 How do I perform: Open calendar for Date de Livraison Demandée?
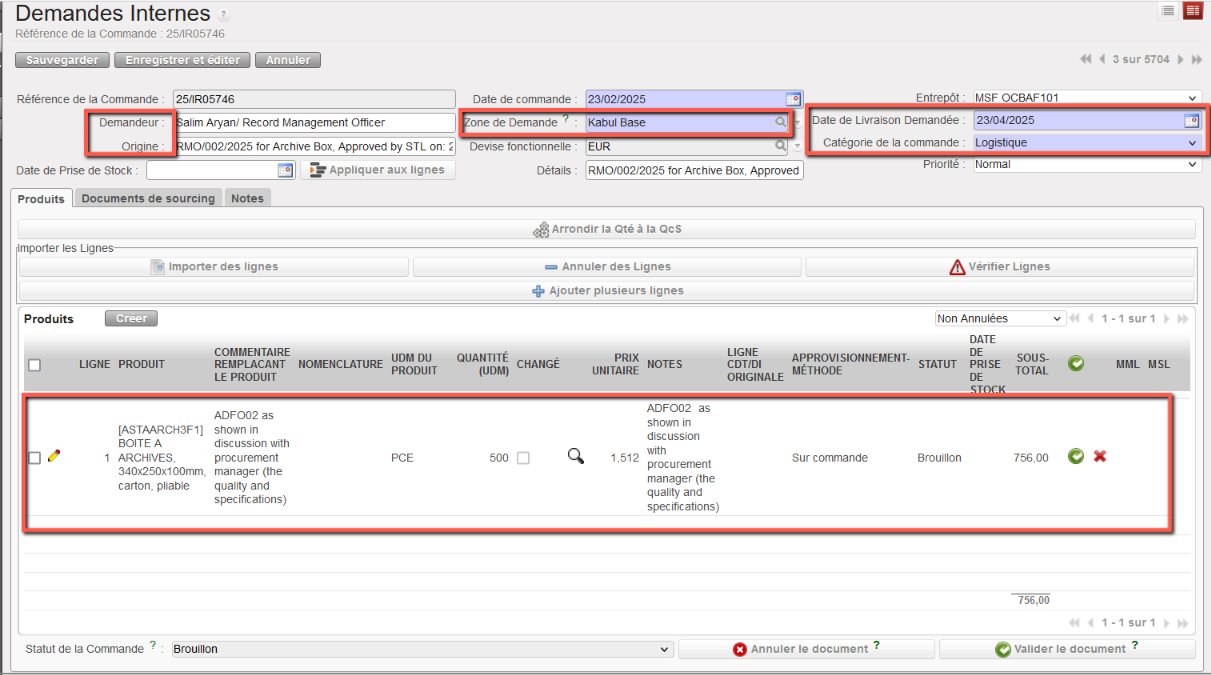tap(1191, 121)
